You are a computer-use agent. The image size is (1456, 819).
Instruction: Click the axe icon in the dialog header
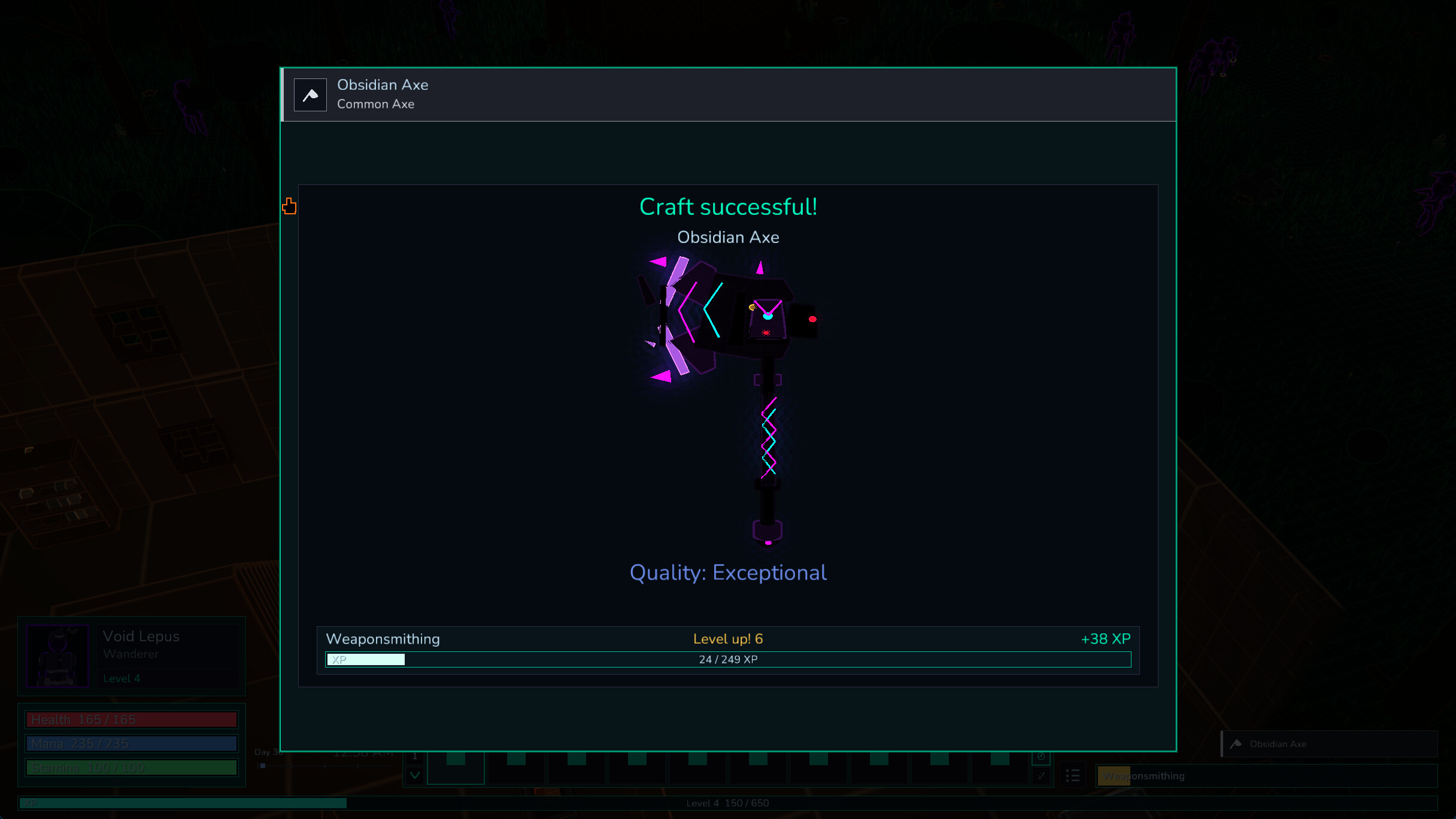pyautogui.click(x=310, y=95)
